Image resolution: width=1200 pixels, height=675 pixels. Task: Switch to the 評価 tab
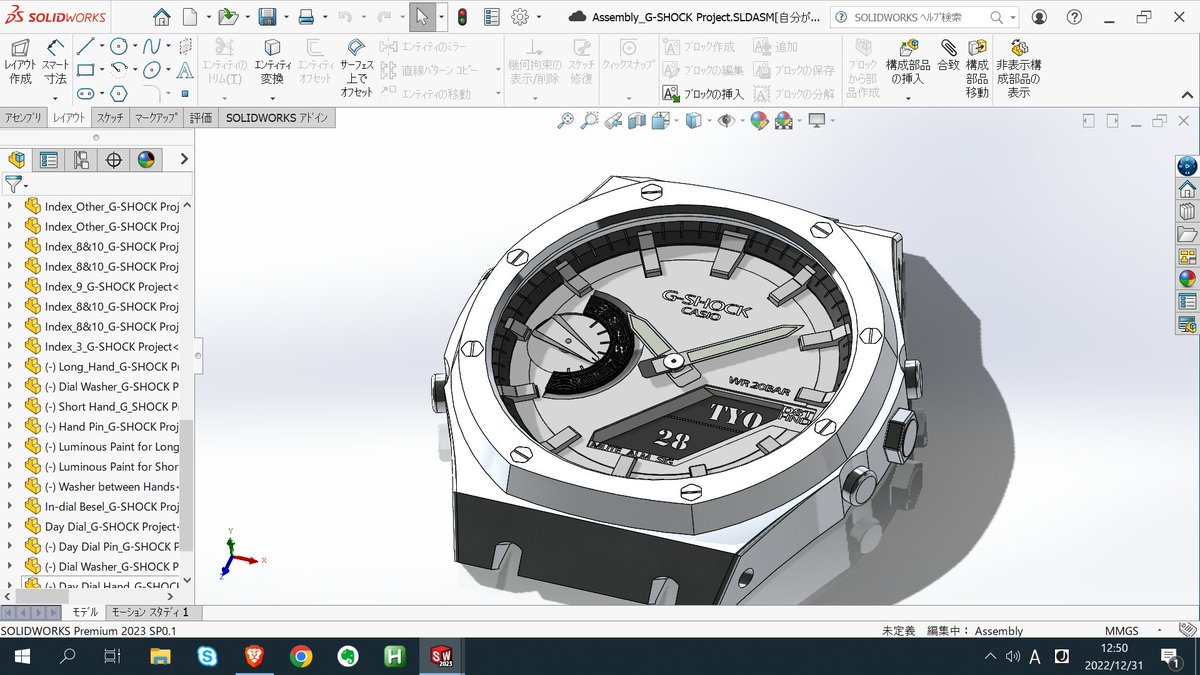(201, 117)
